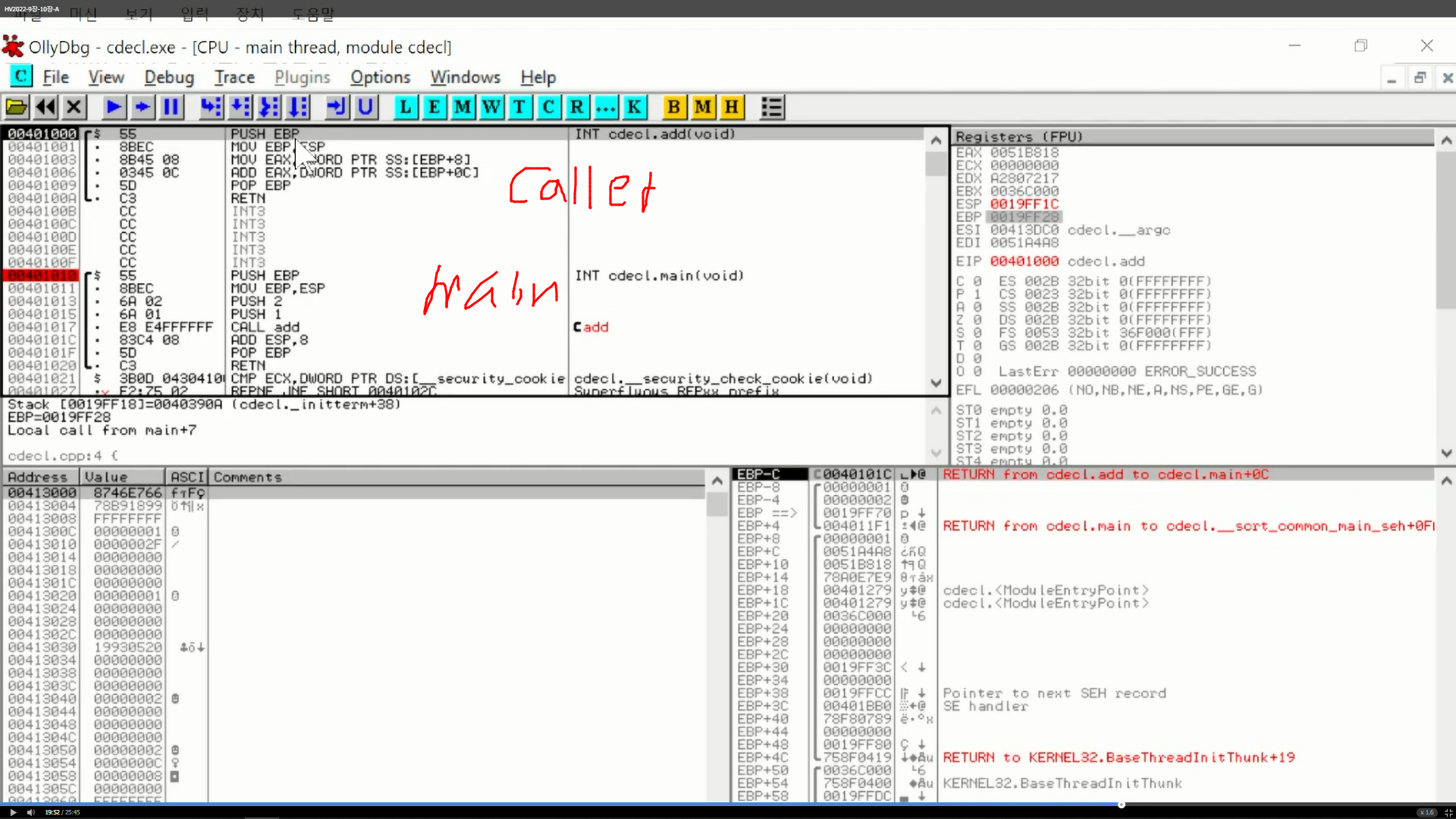Open the Log window with L button
This screenshot has width=1456, height=819.
[406, 107]
